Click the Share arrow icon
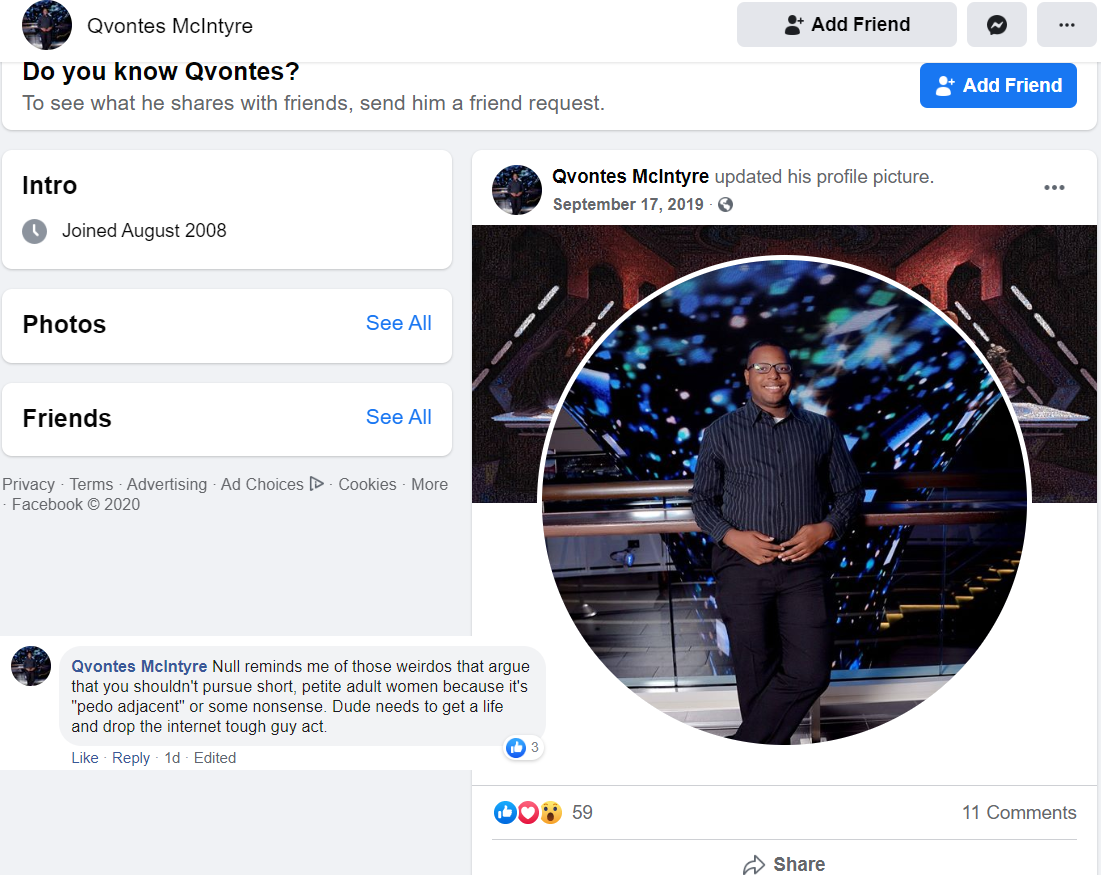1101x875 pixels. tap(754, 864)
